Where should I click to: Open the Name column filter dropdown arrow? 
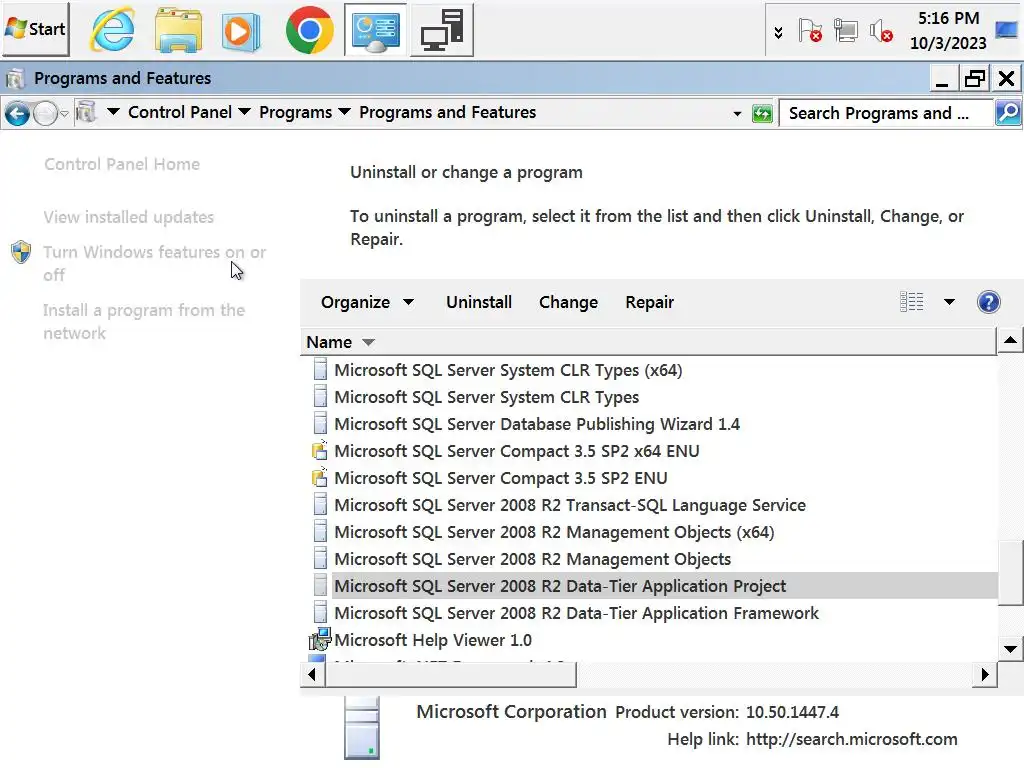point(368,343)
